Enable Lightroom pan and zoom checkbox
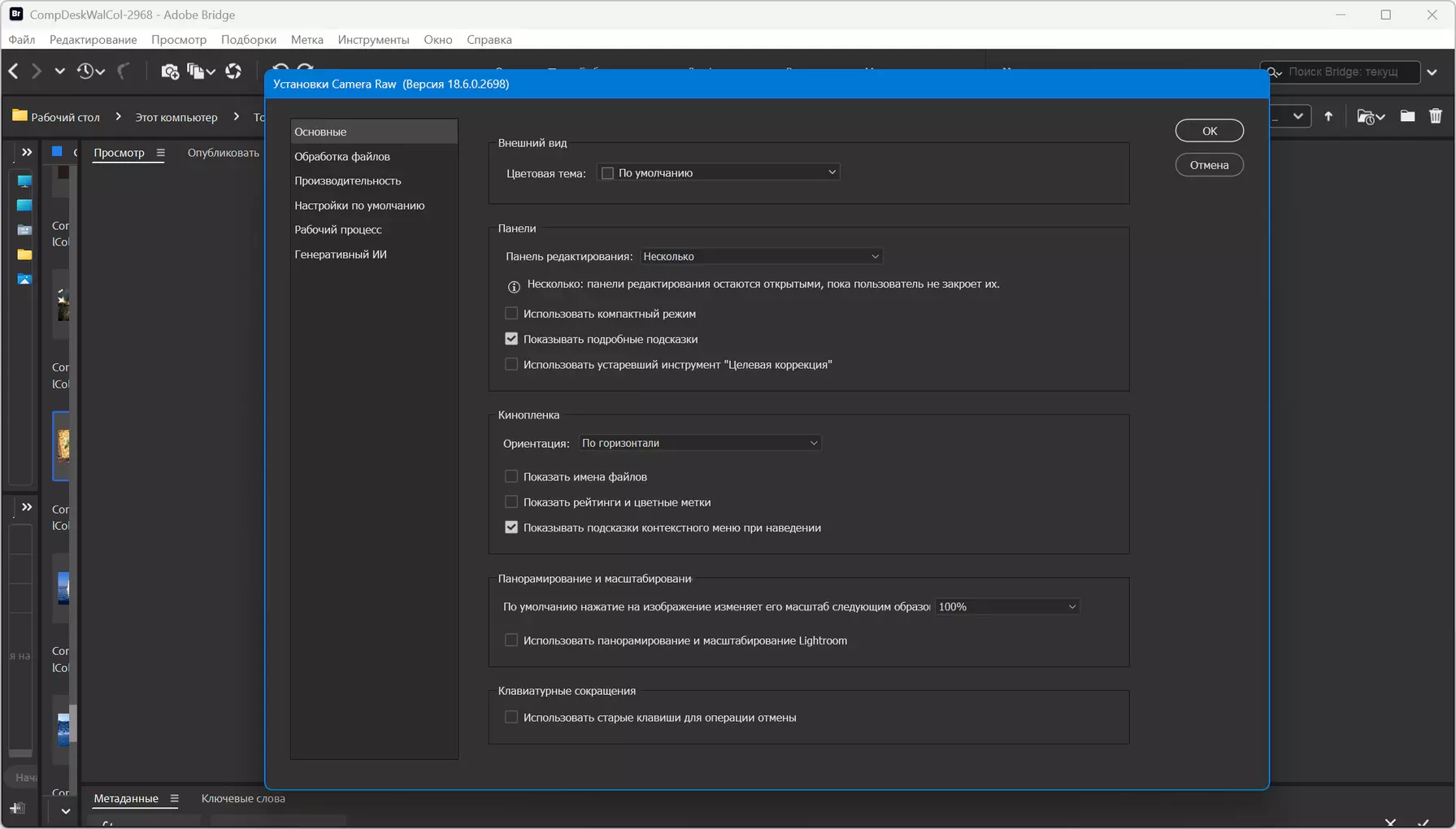This screenshot has height=829, width=1456. click(511, 640)
